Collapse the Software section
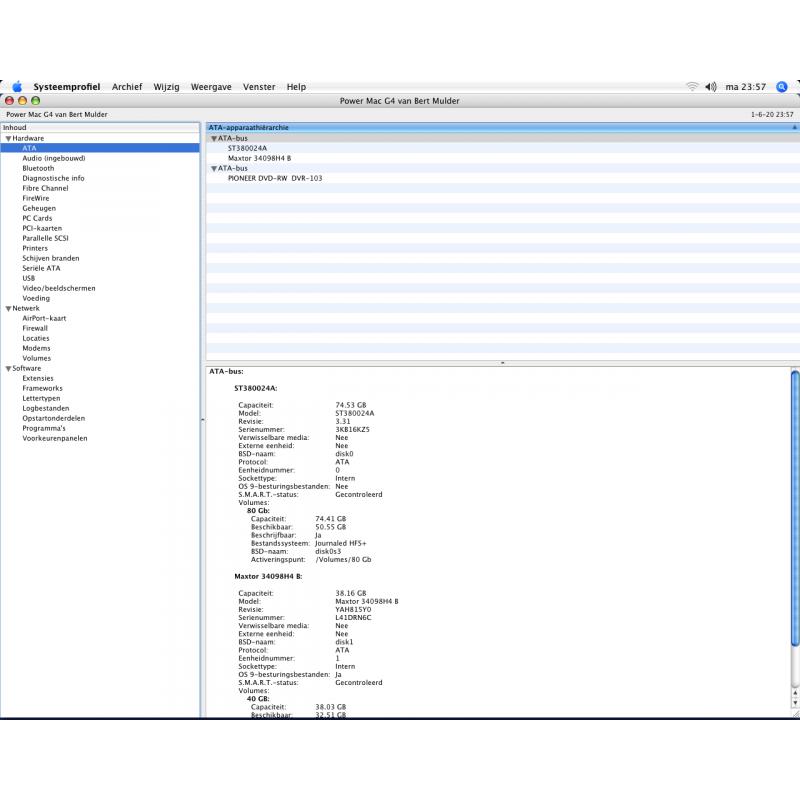 8,368
